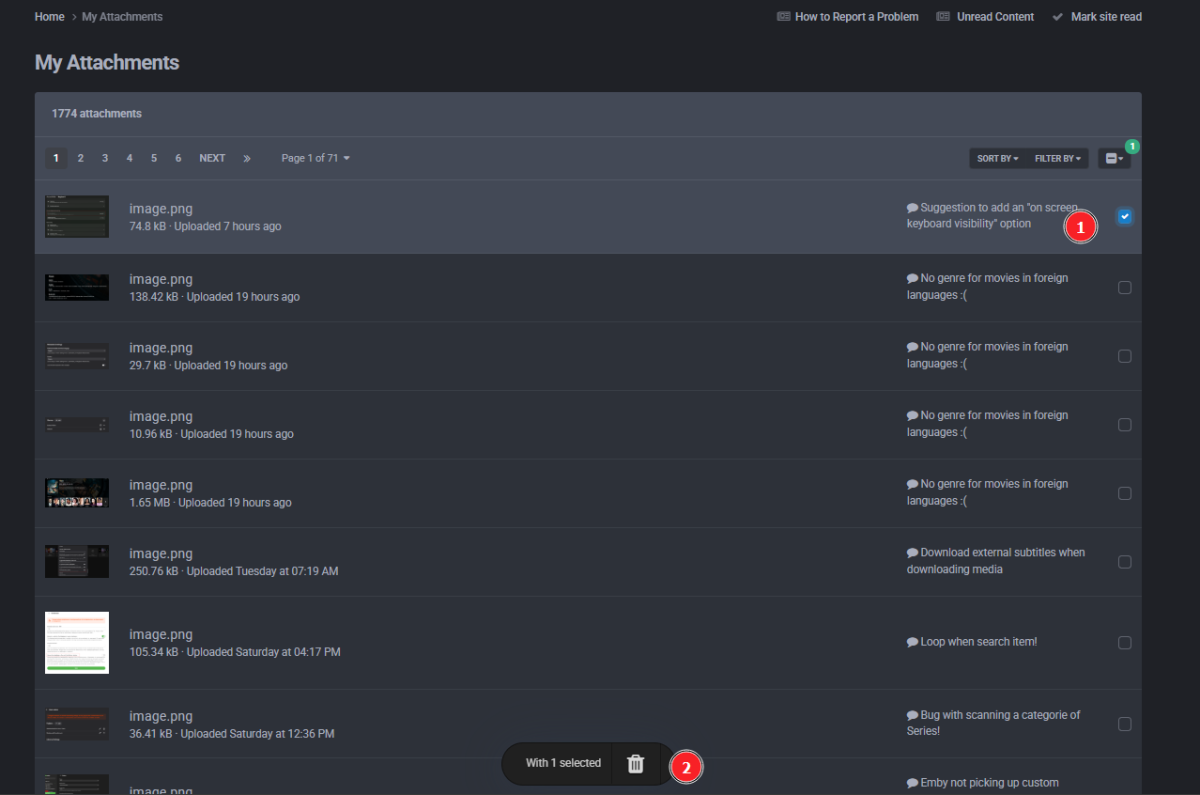Click the NEXT page button
The height and width of the screenshot is (795, 1200).
(212, 158)
